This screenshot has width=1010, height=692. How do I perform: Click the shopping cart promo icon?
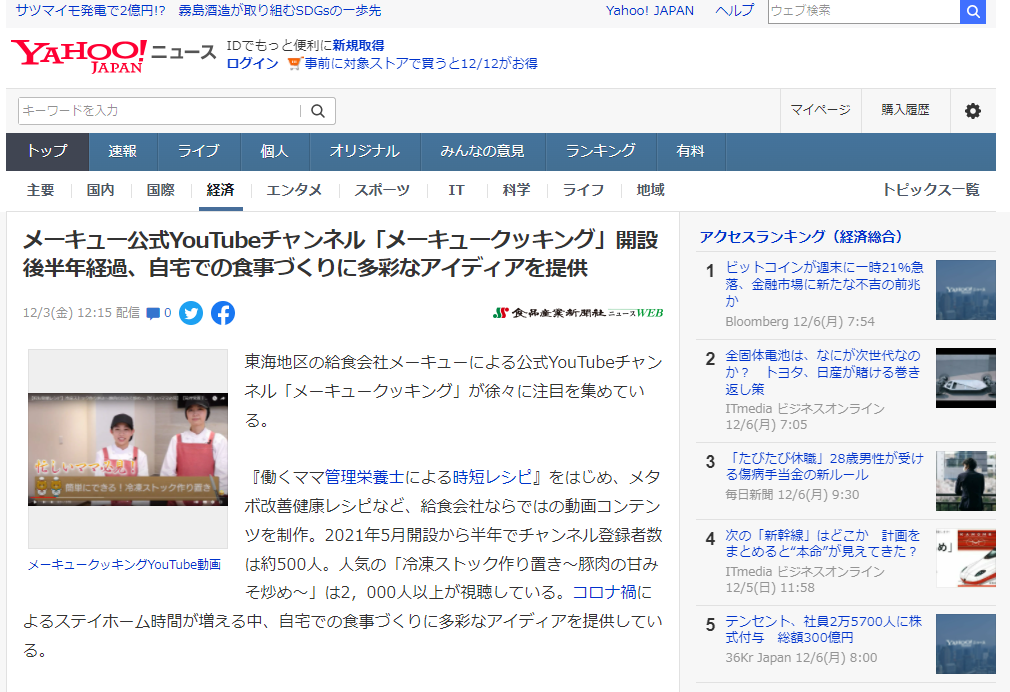[x=295, y=63]
